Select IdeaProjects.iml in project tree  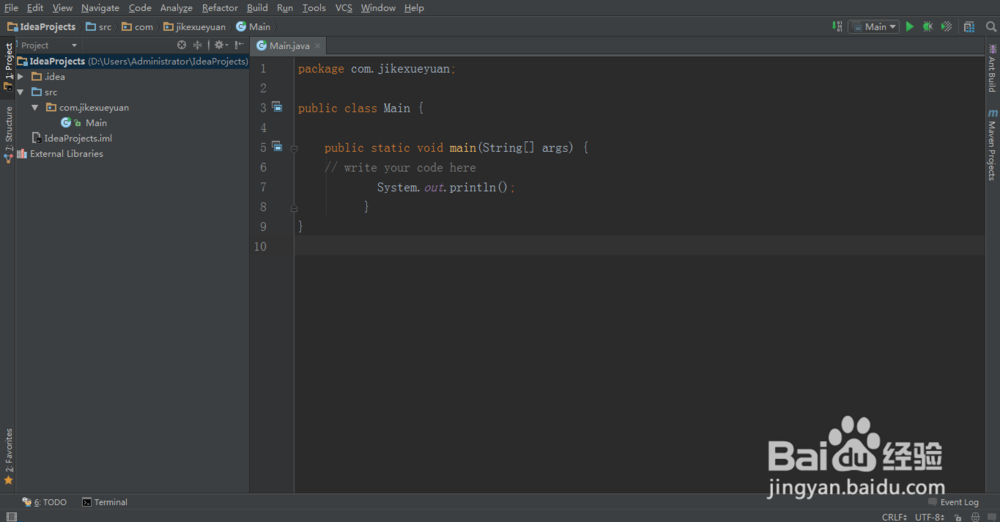point(78,138)
